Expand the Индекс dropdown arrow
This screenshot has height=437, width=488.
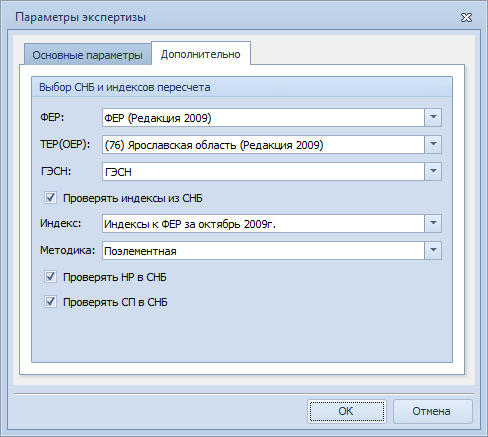pyautogui.click(x=433, y=223)
